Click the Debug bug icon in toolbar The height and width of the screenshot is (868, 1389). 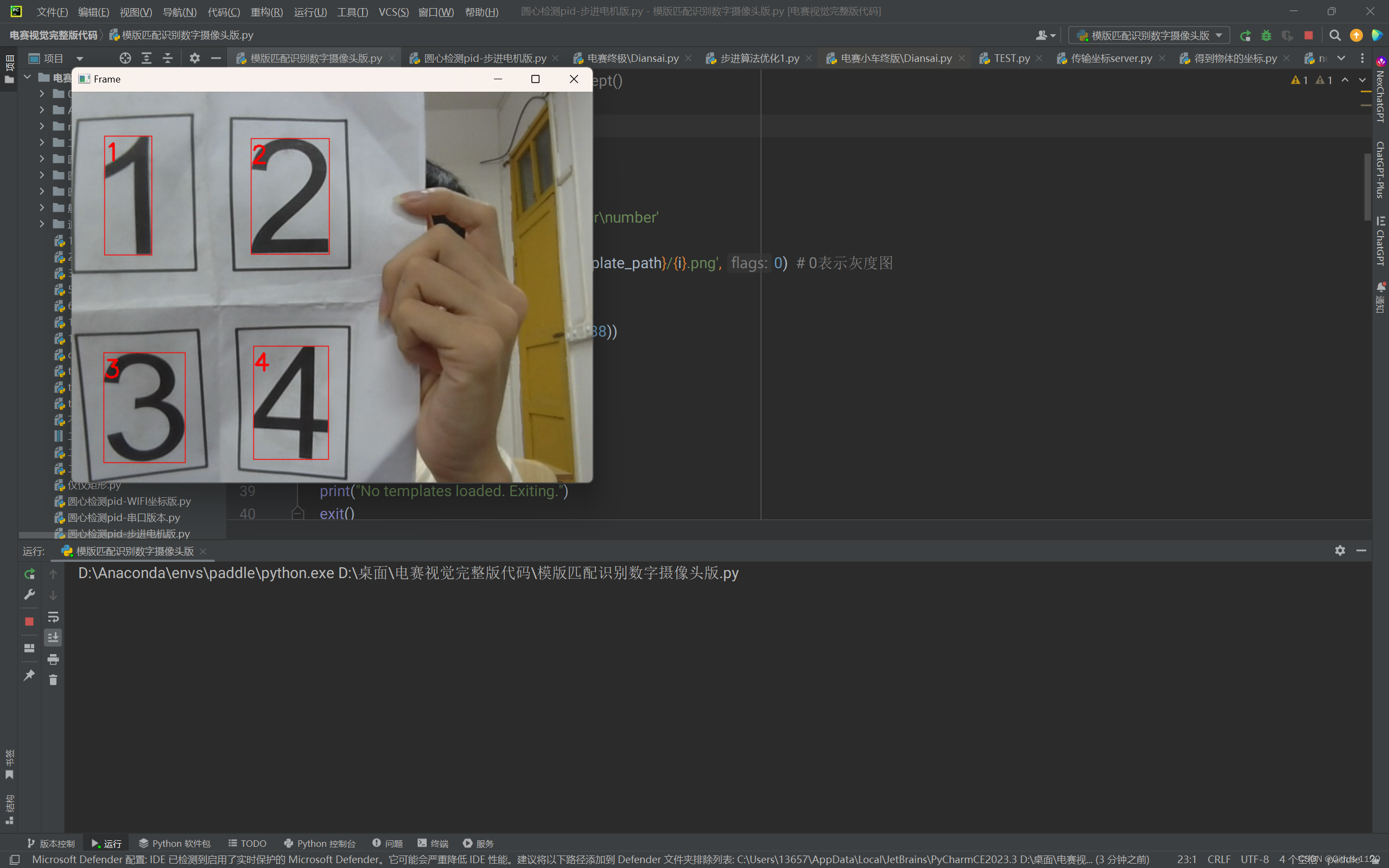(1266, 36)
